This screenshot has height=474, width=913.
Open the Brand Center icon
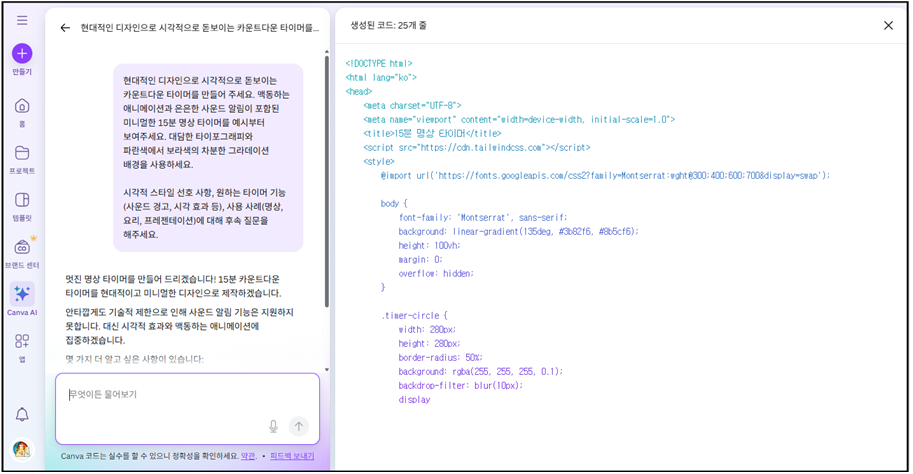pos(22,247)
